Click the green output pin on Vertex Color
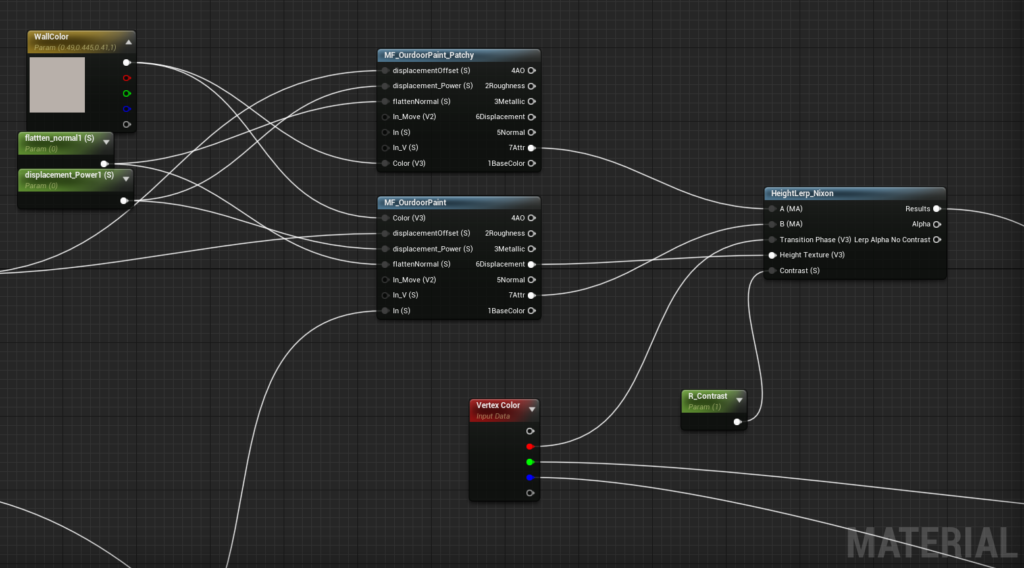The height and width of the screenshot is (568, 1024). 530,462
